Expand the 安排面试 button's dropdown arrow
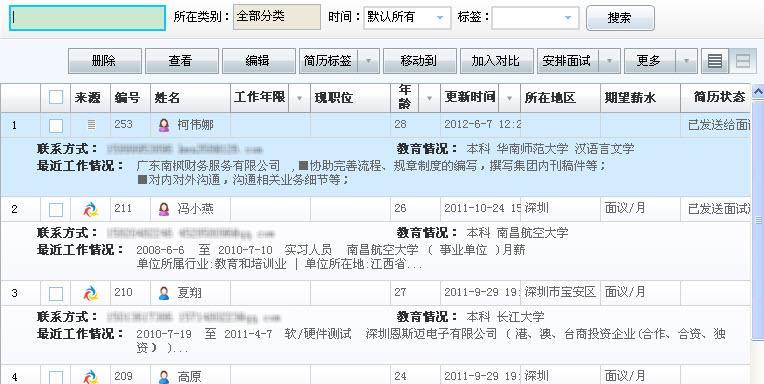The height and width of the screenshot is (384, 764). [609, 61]
